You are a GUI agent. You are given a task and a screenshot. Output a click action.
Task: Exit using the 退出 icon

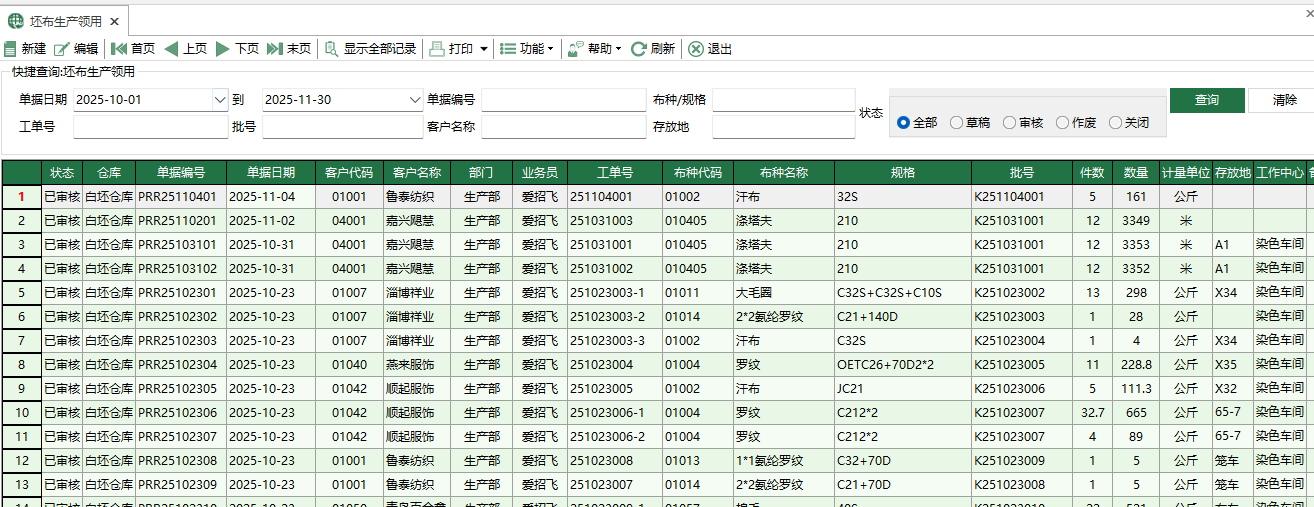pos(696,49)
